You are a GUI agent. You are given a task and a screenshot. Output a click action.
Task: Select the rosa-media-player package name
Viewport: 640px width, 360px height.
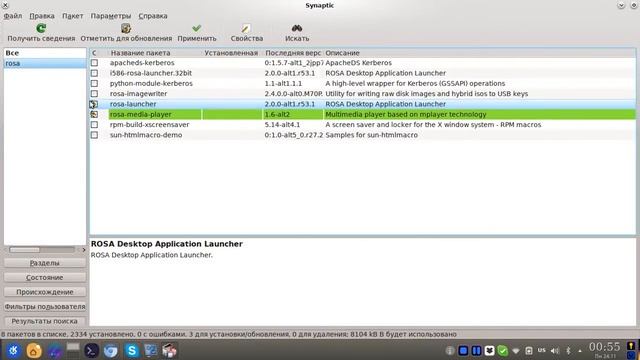click(x=140, y=114)
